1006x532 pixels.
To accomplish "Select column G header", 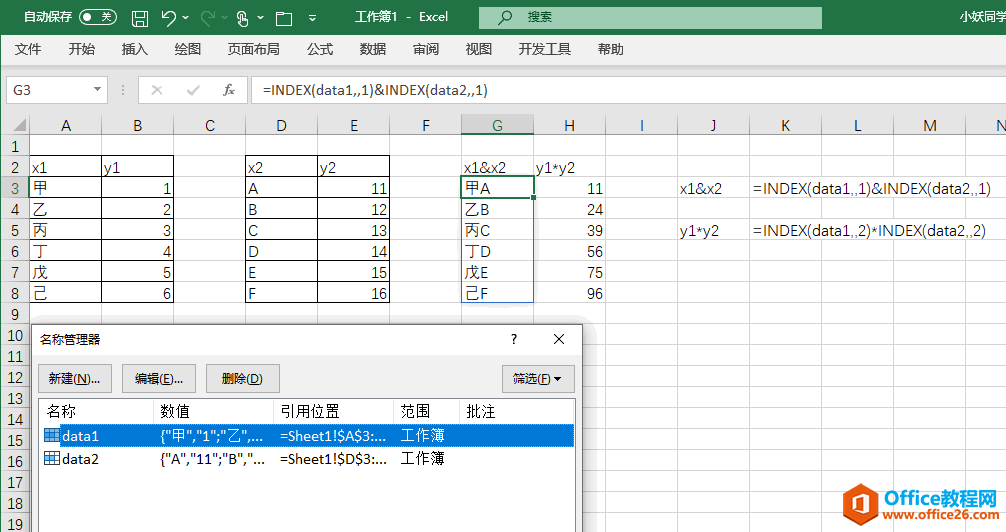I will coord(497,126).
